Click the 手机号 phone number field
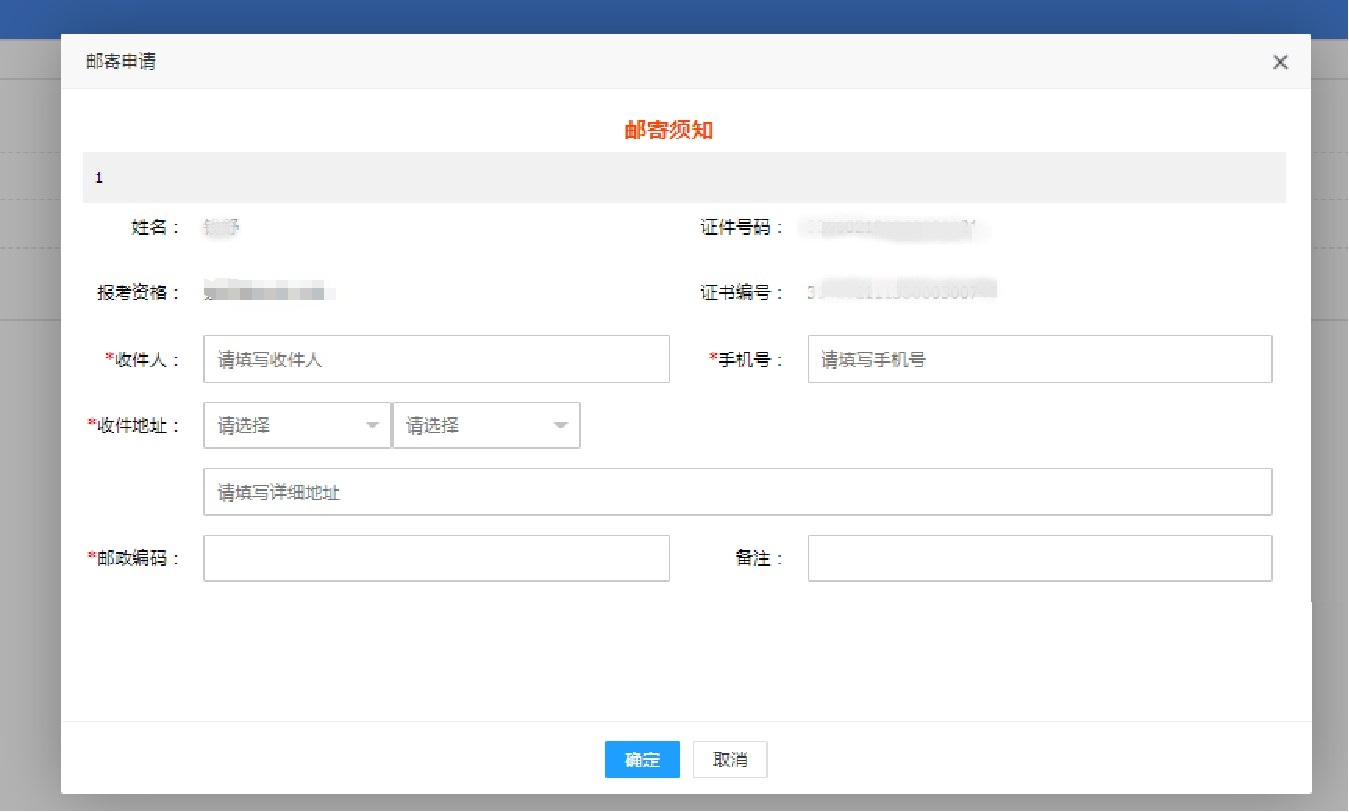1349x812 pixels. 1038,358
